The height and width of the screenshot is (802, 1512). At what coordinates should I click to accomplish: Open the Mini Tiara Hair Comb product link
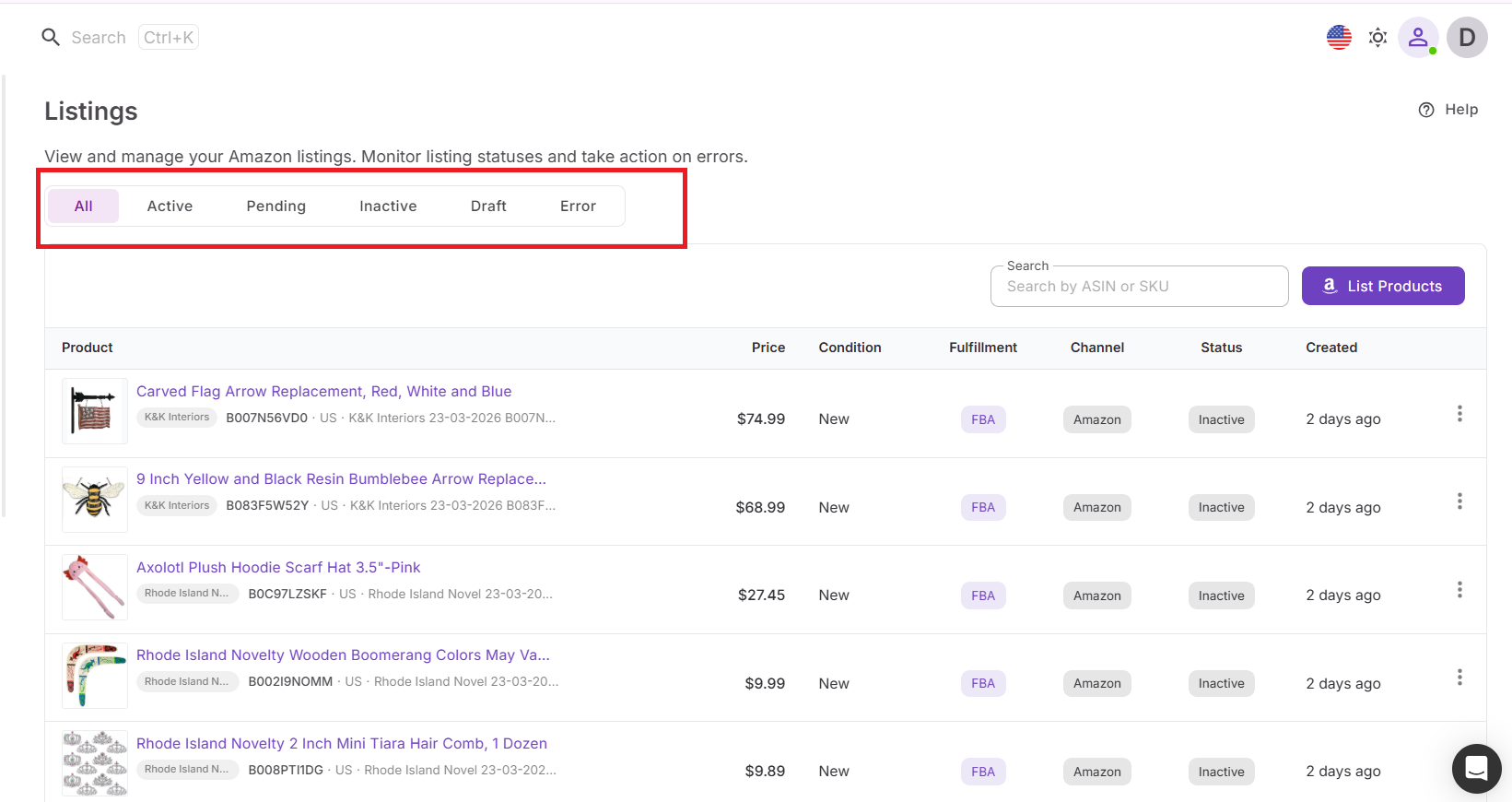341,744
